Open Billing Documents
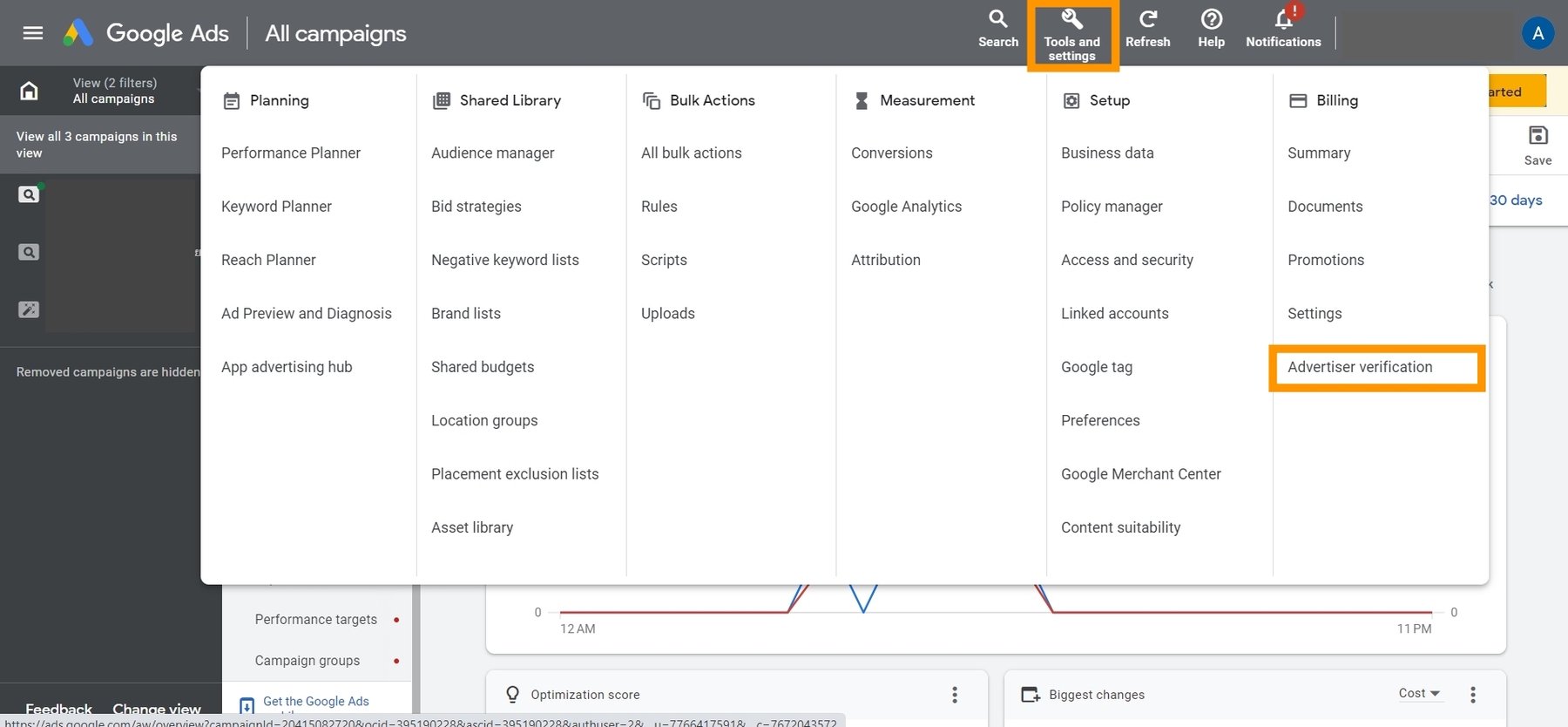This screenshot has width=1568, height=727. [x=1325, y=207]
